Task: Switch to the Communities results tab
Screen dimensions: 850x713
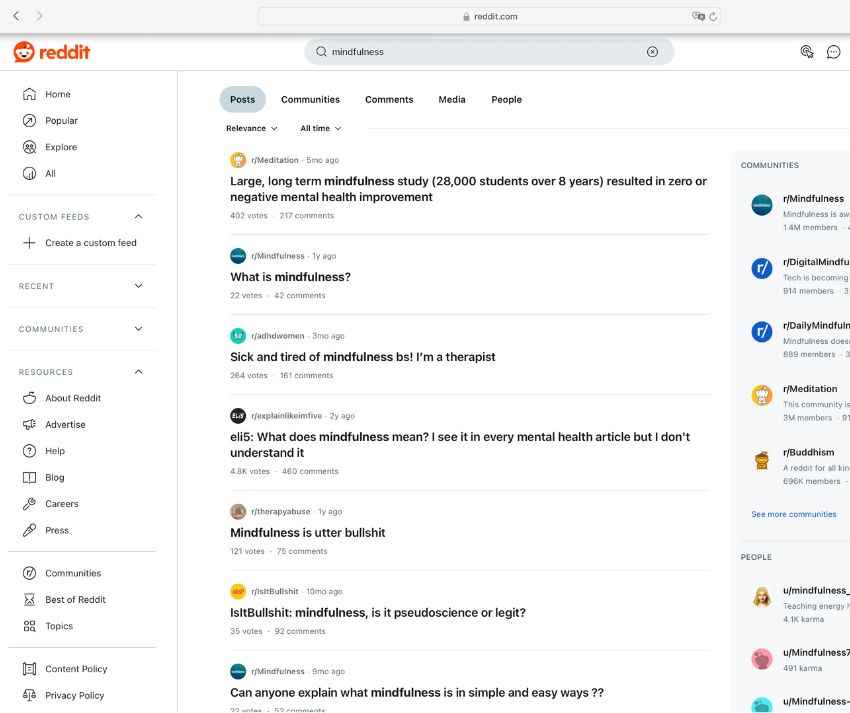Action: click(x=310, y=100)
